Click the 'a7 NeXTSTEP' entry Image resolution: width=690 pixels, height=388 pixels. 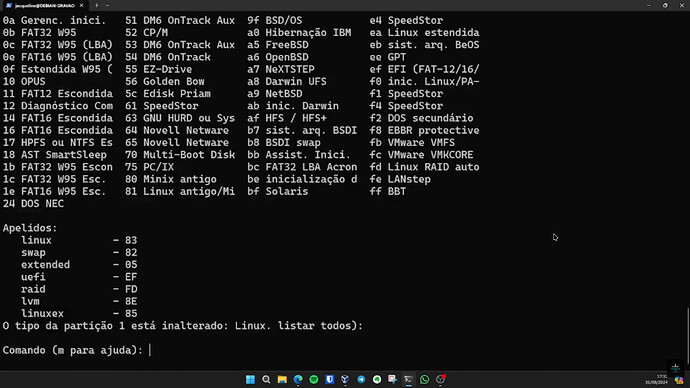tap(281, 69)
